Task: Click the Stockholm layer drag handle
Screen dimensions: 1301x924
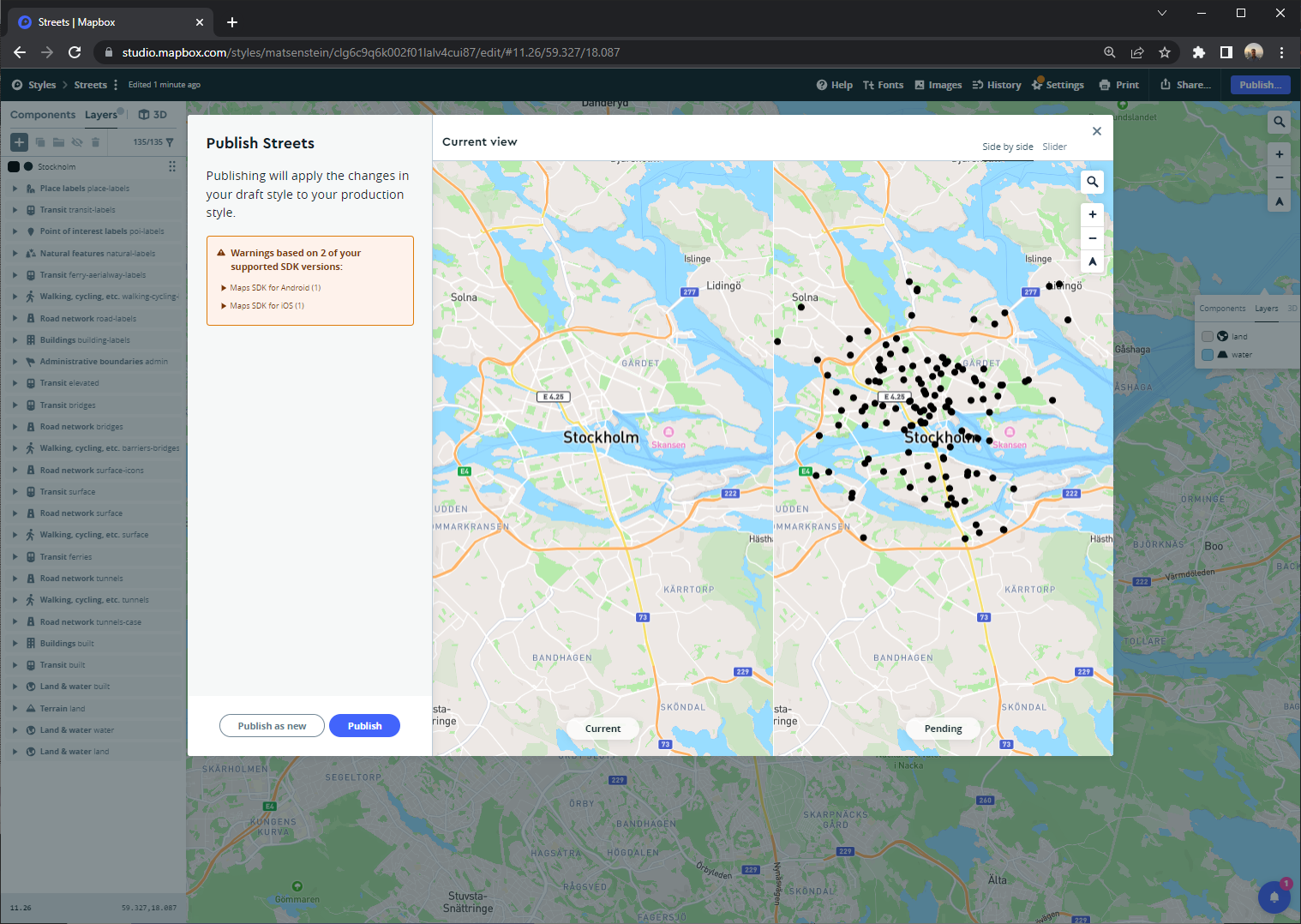Action: (x=172, y=166)
